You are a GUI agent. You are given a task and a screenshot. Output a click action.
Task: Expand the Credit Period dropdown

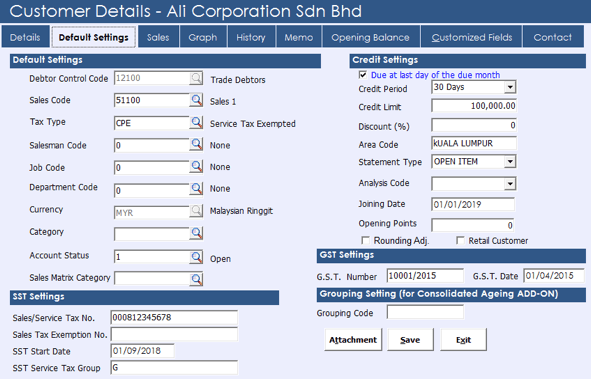[510, 87]
